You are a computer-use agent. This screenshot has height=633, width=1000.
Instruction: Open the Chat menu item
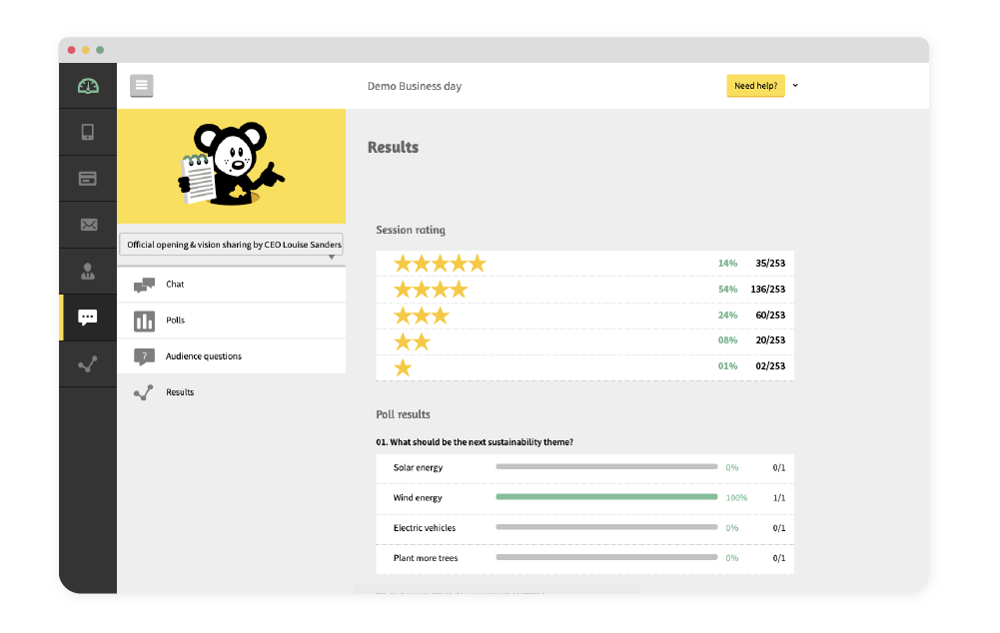[232, 284]
